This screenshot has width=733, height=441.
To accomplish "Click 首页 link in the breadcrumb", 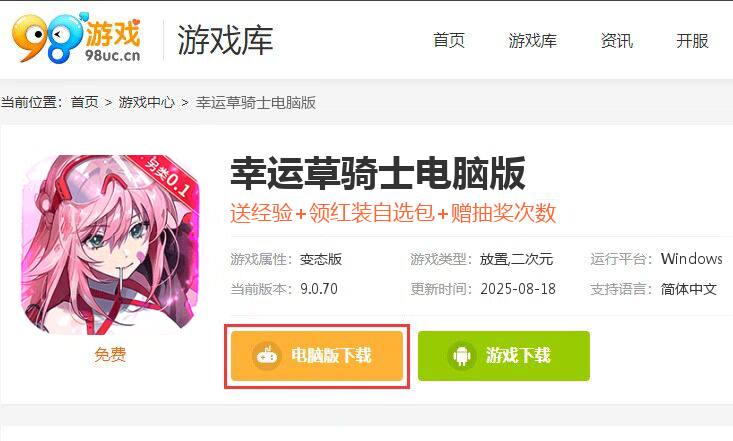I will click(x=85, y=102).
